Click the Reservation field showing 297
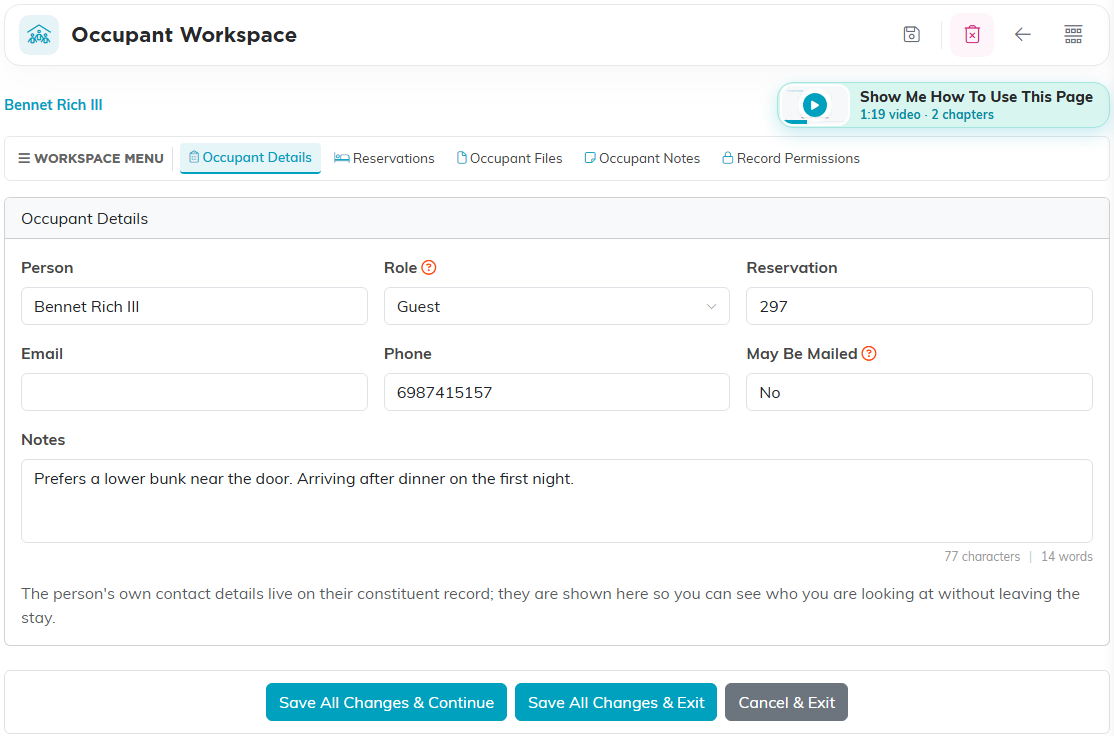The image size is (1114, 736). point(919,306)
